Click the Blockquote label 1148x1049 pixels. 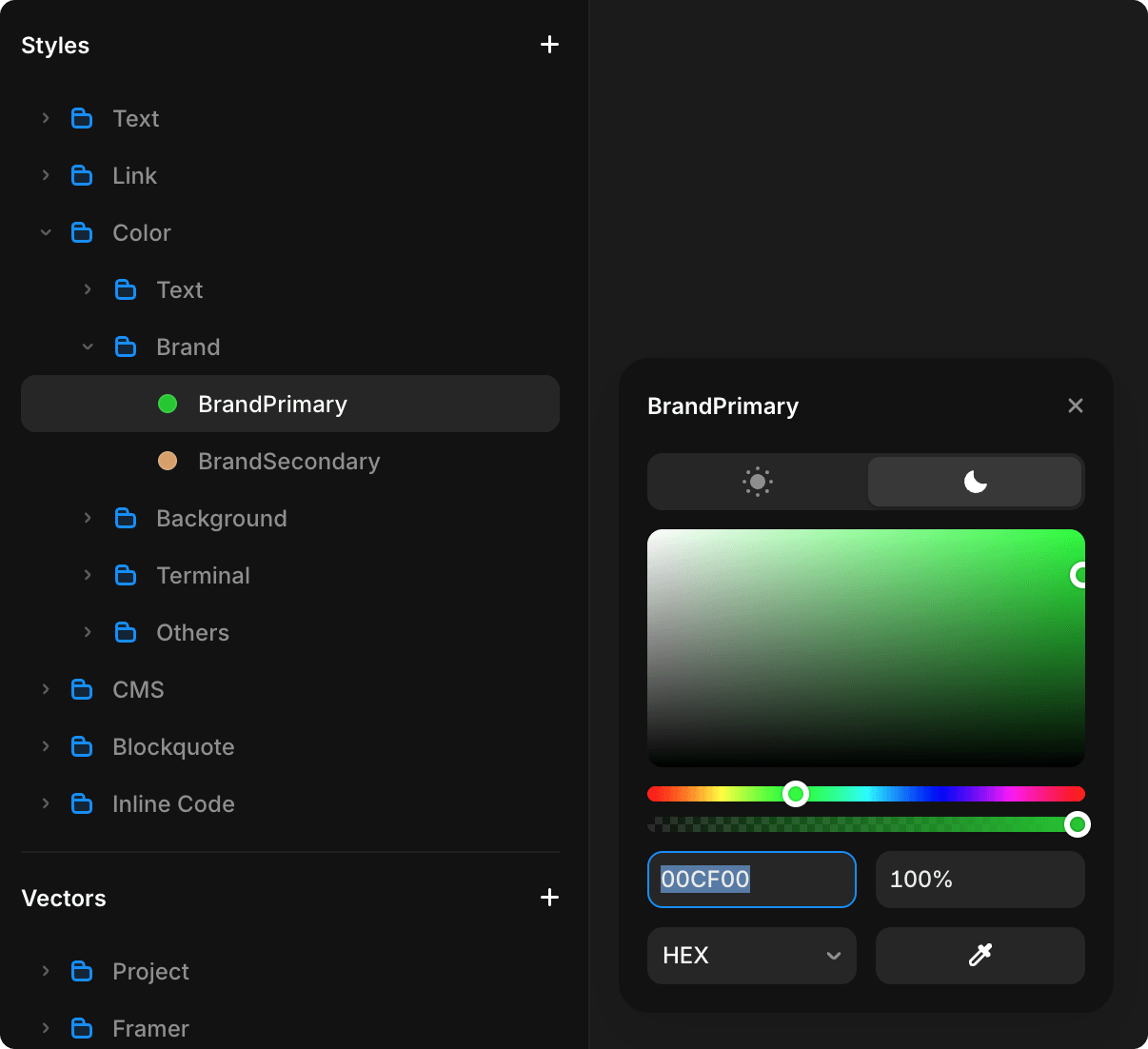click(x=173, y=747)
